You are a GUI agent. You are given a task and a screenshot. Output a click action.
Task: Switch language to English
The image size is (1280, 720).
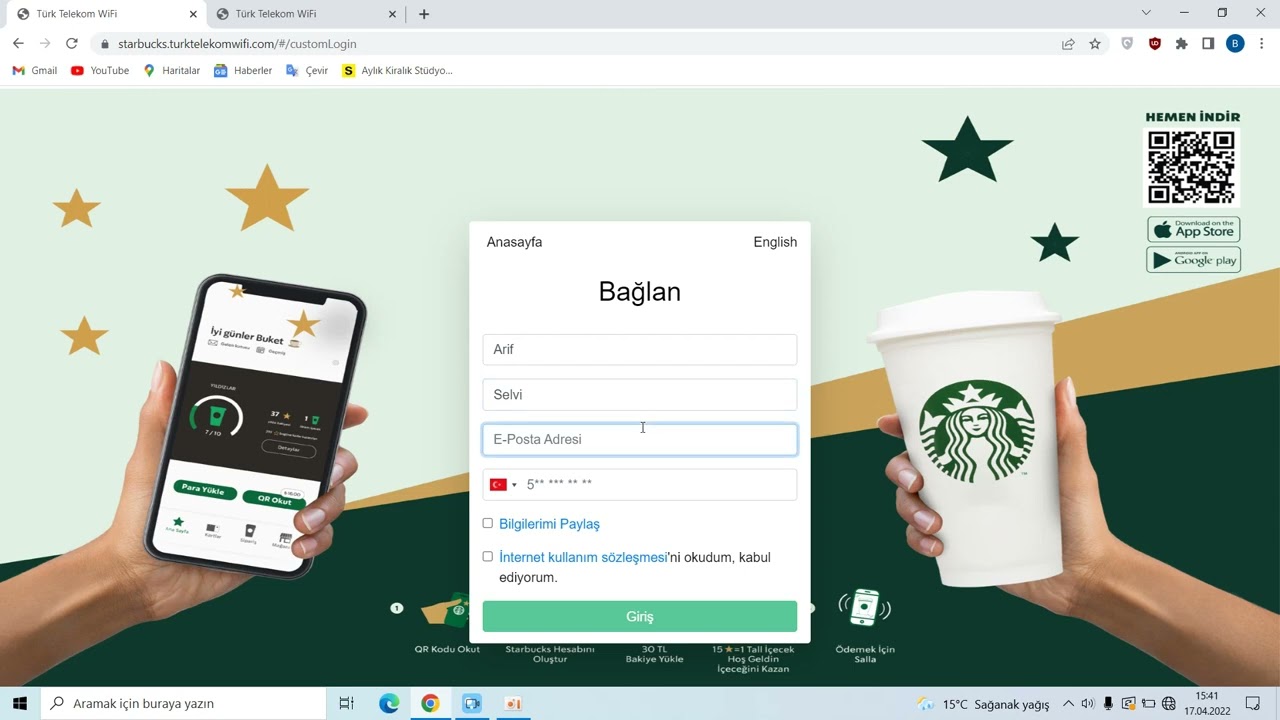[775, 242]
